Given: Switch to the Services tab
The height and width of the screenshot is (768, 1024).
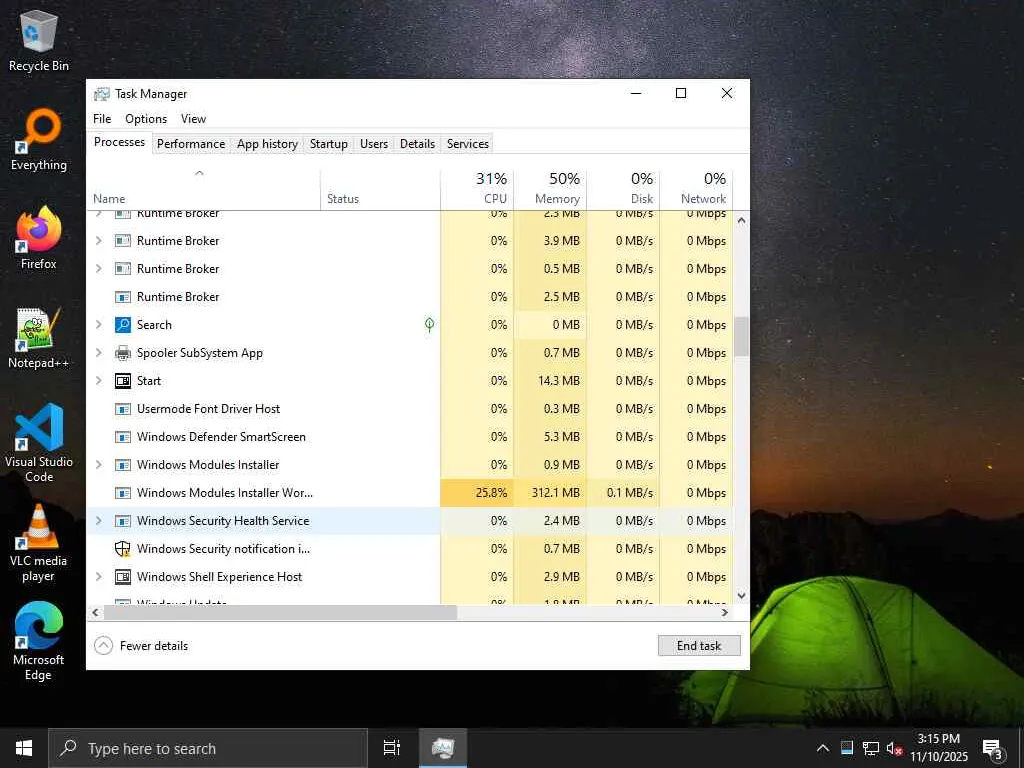Looking at the screenshot, I should point(468,144).
